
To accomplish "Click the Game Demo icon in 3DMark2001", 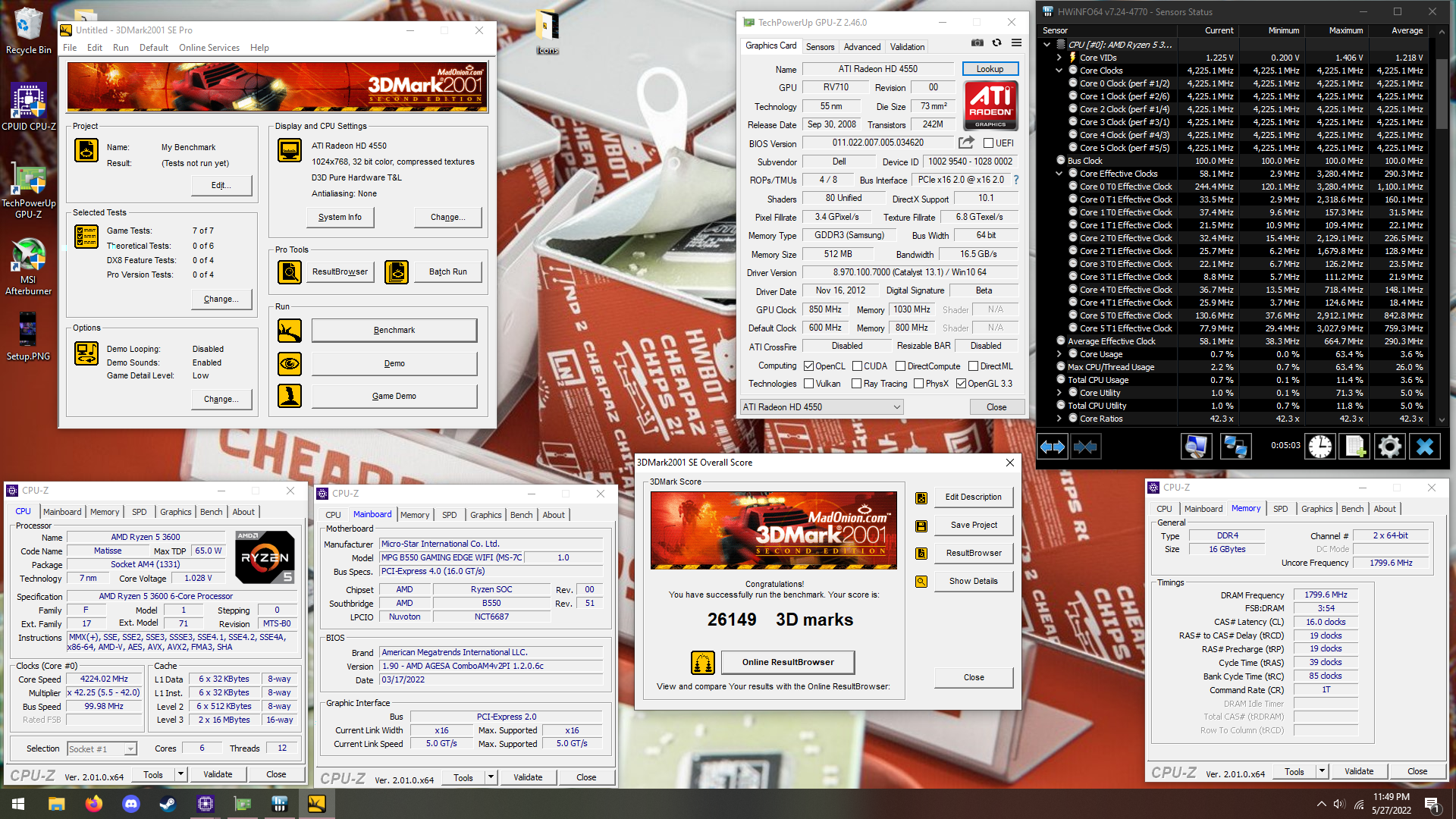I will coord(290,396).
